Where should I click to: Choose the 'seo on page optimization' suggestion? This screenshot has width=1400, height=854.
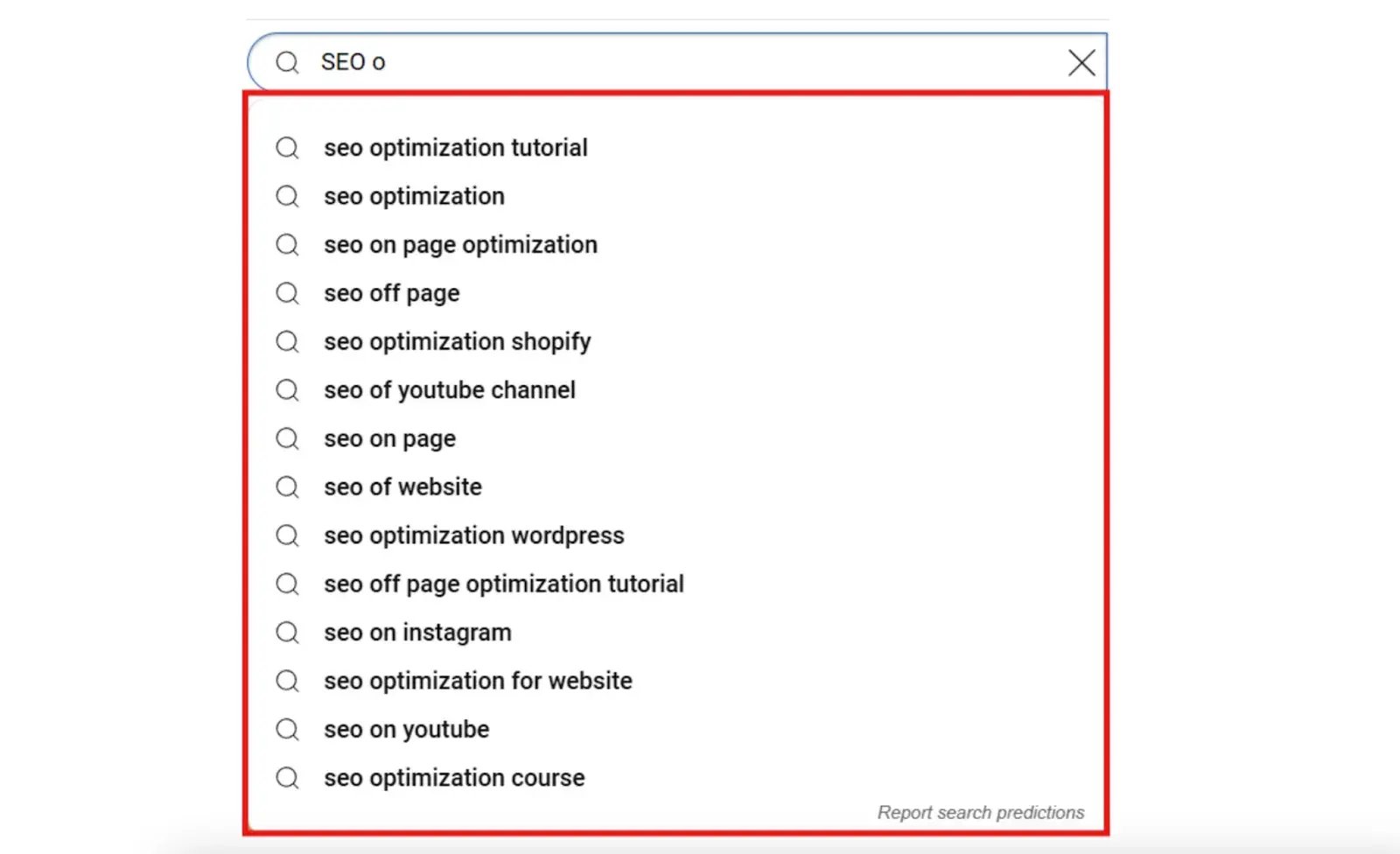pyautogui.click(x=460, y=245)
